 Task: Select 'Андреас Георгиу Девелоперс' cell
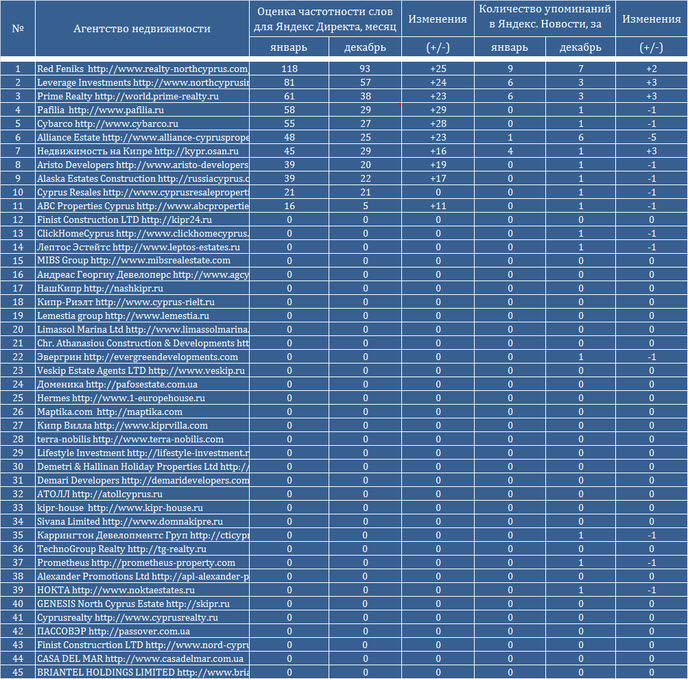(x=142, y=274)
